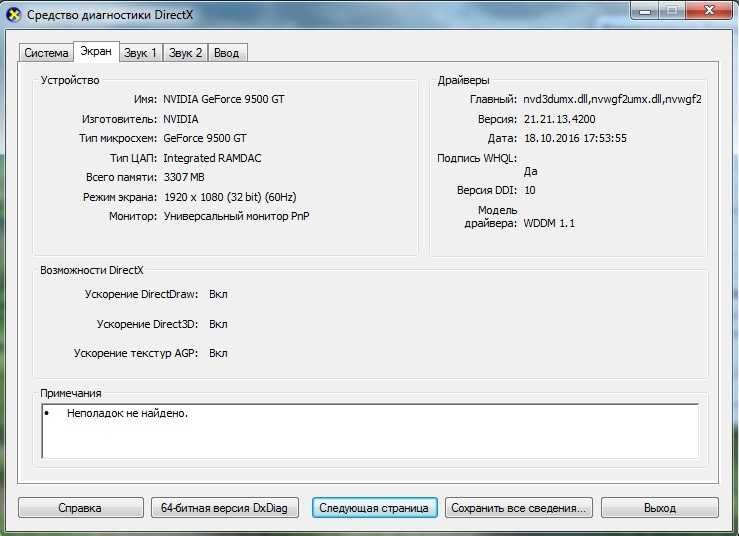Click the Изготовитель value NVIDIA
Screen dimensions: 739x536
tap(181, 119)
